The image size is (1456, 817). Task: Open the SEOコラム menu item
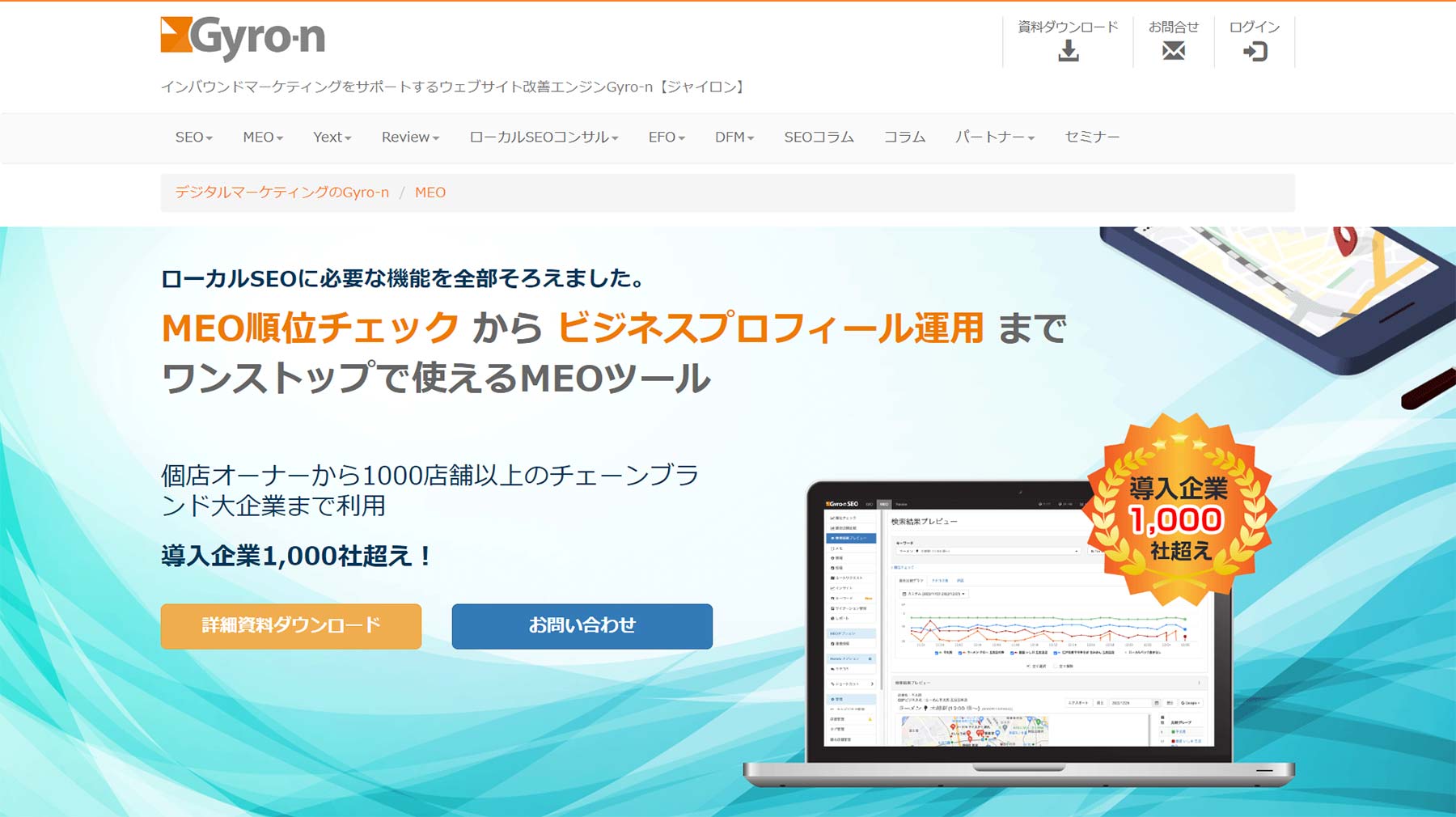coord(819,138)
